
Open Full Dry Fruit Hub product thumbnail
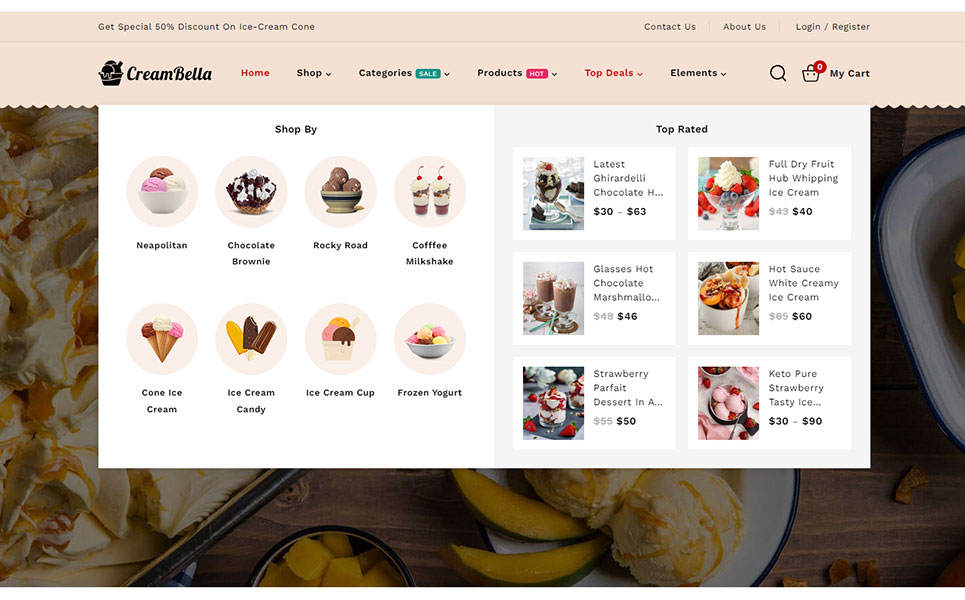click(728, 193)
